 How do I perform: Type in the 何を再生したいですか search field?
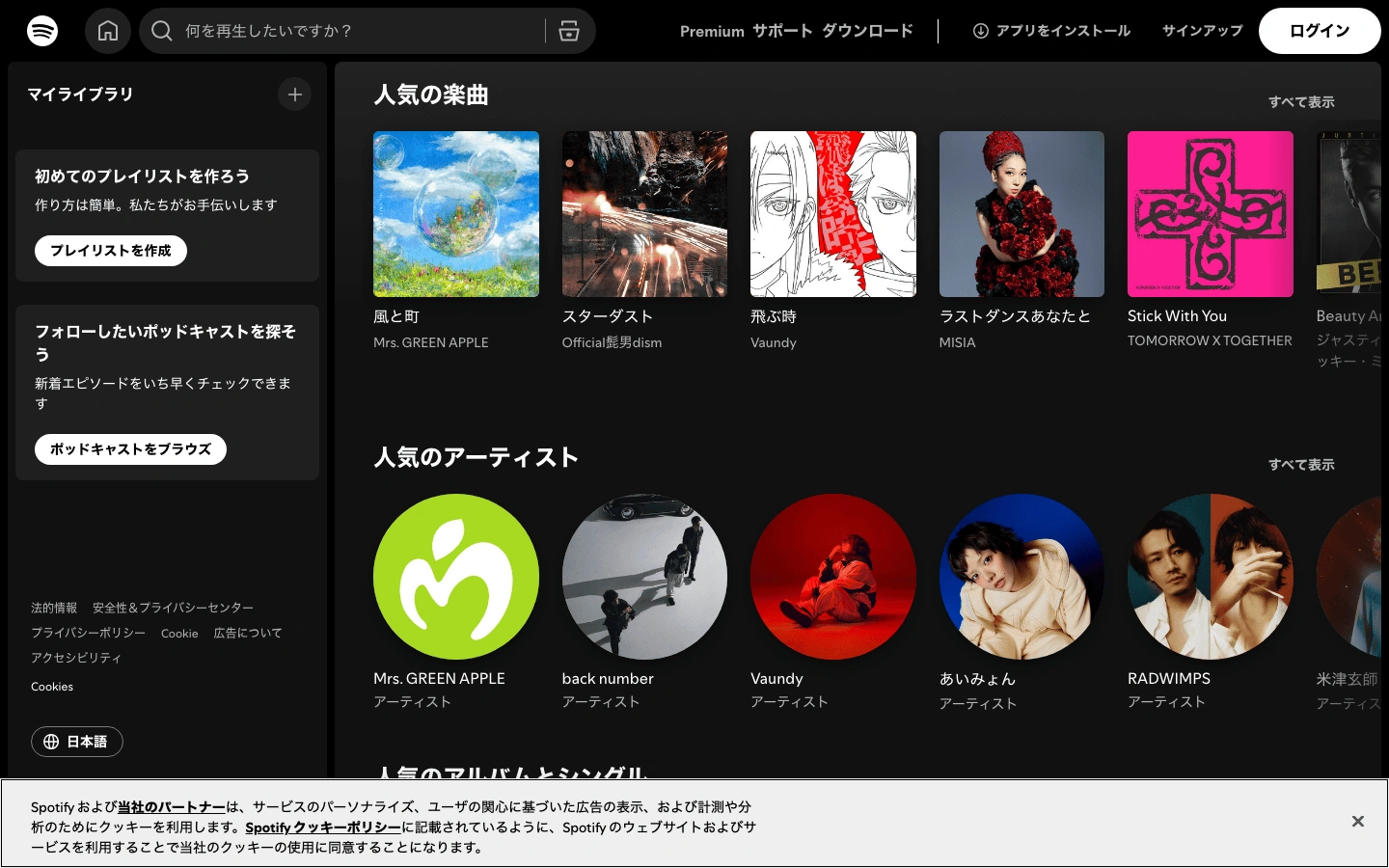[357, 31]
